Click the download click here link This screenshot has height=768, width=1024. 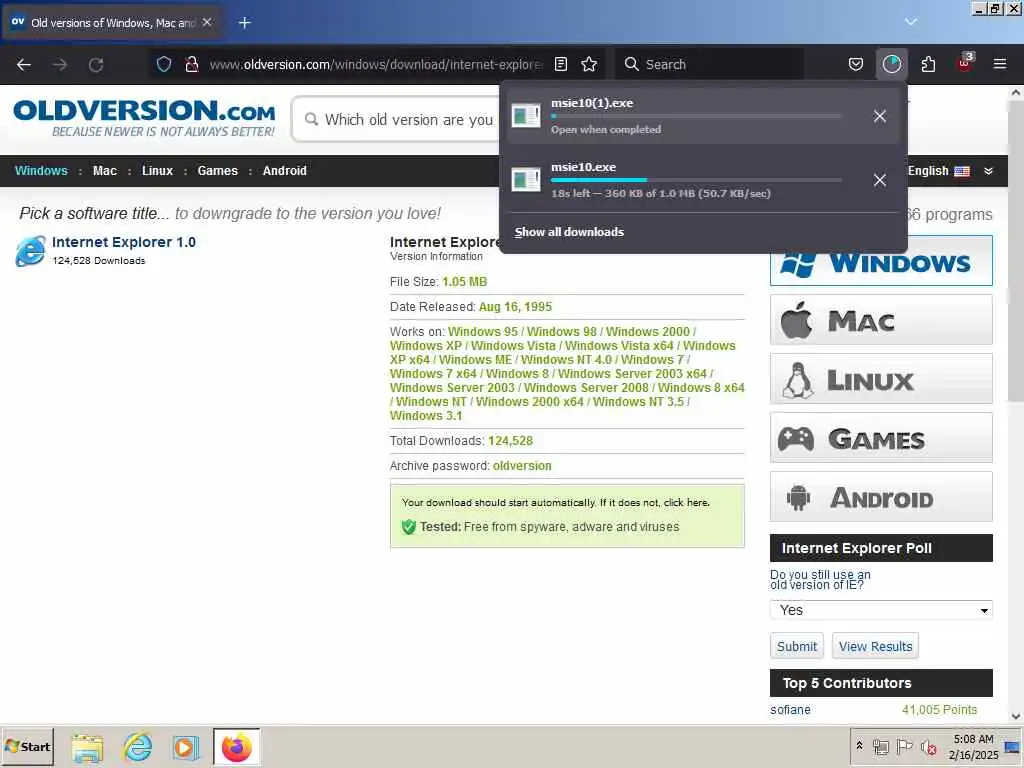pyautogui.click(x=686, y=503)
